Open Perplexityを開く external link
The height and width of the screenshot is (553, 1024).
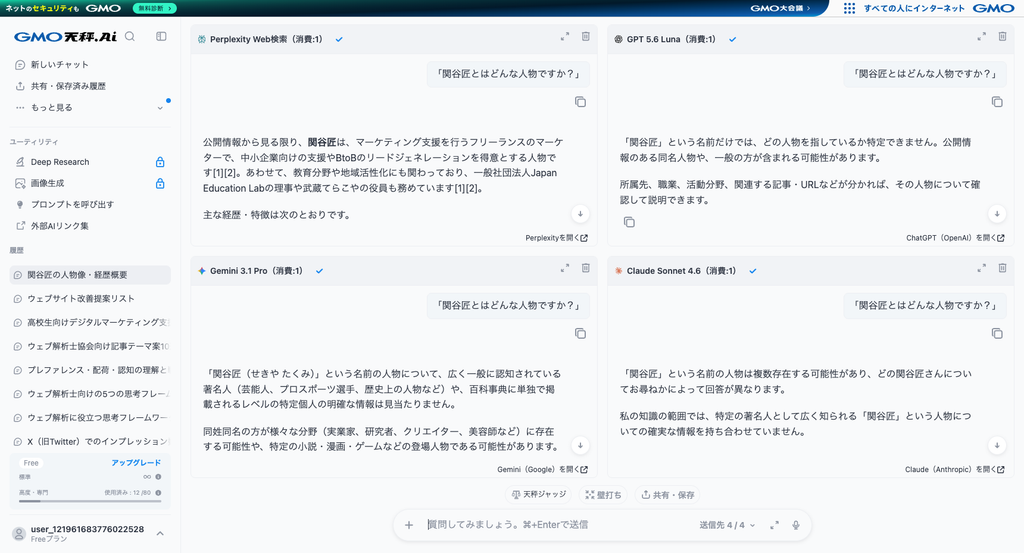click(556, 238)
